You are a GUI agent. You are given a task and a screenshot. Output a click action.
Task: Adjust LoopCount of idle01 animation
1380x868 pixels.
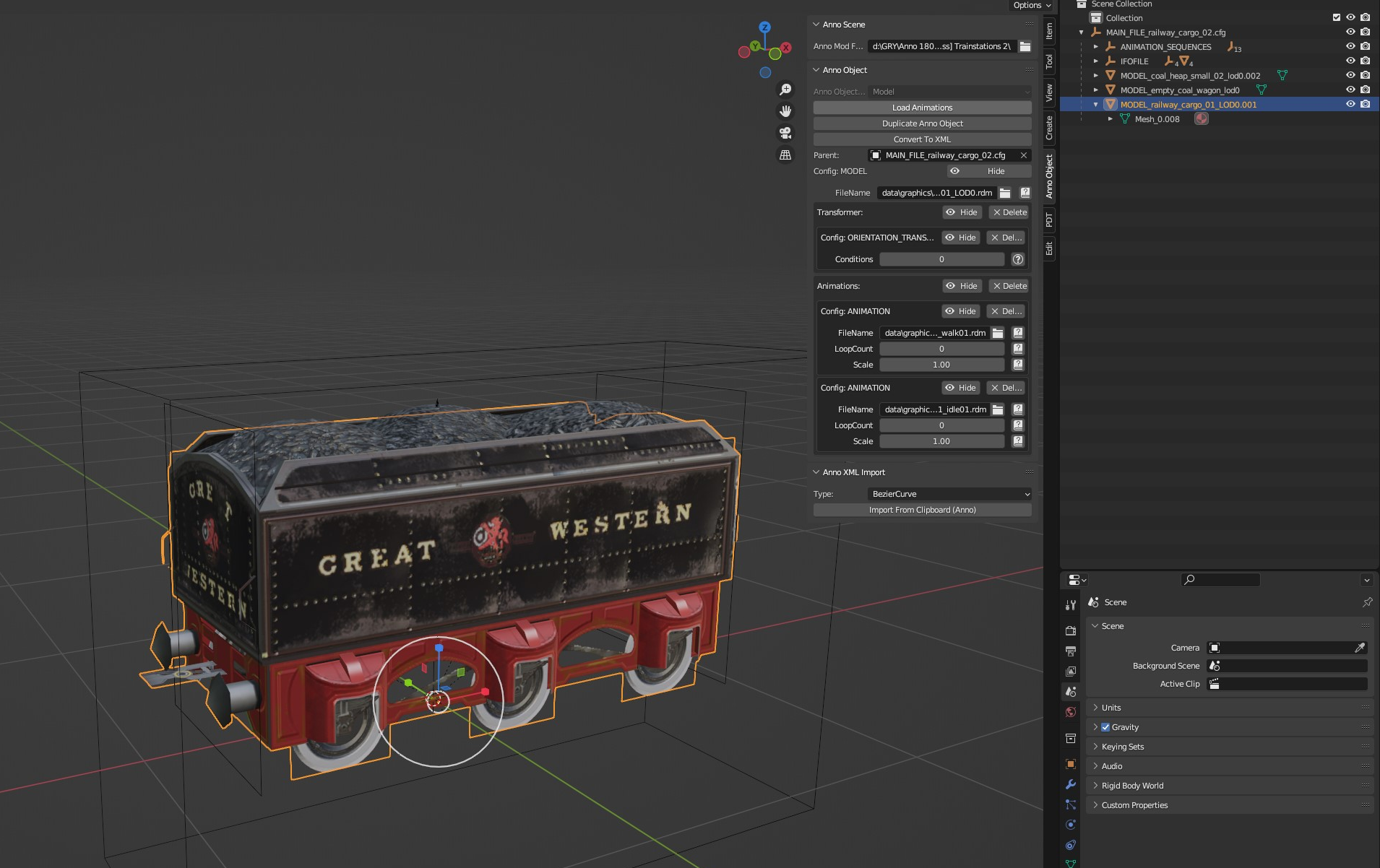point(941,425)
